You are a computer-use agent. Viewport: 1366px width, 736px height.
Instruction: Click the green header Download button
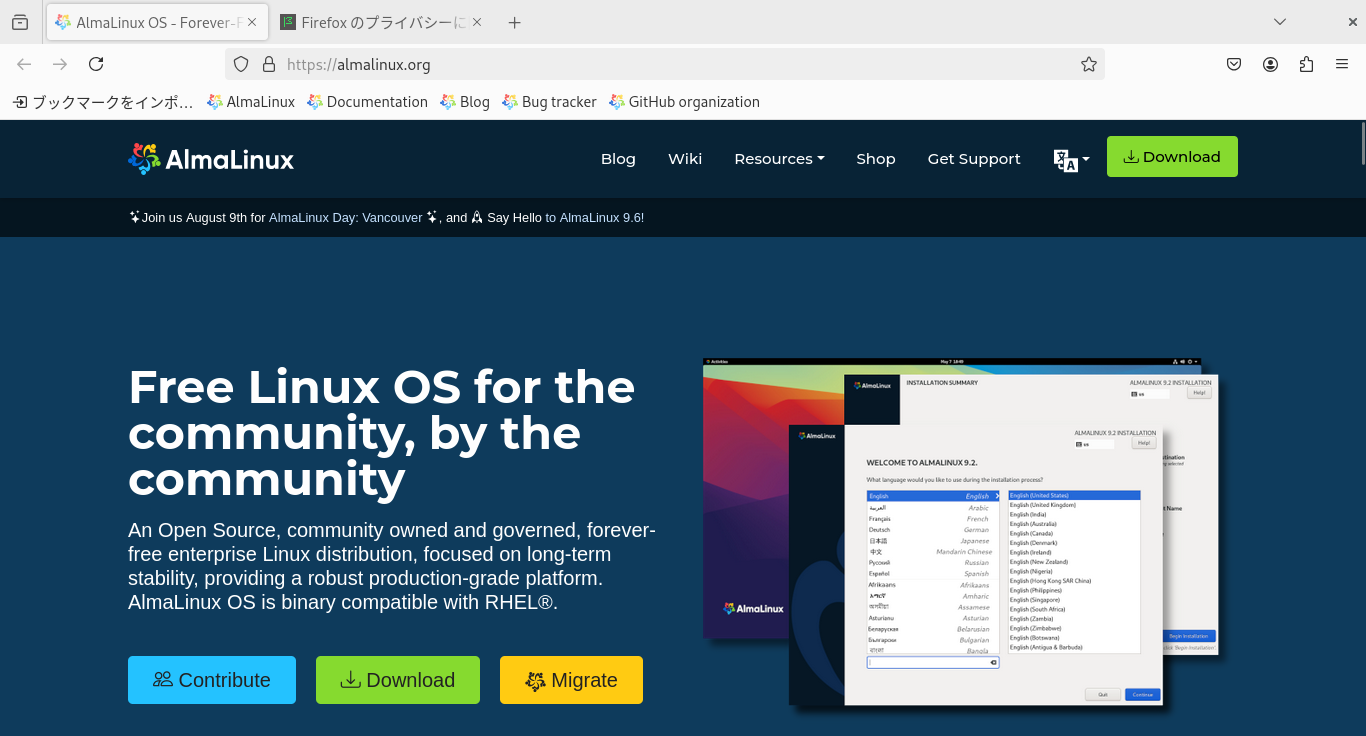[1172, 157]
